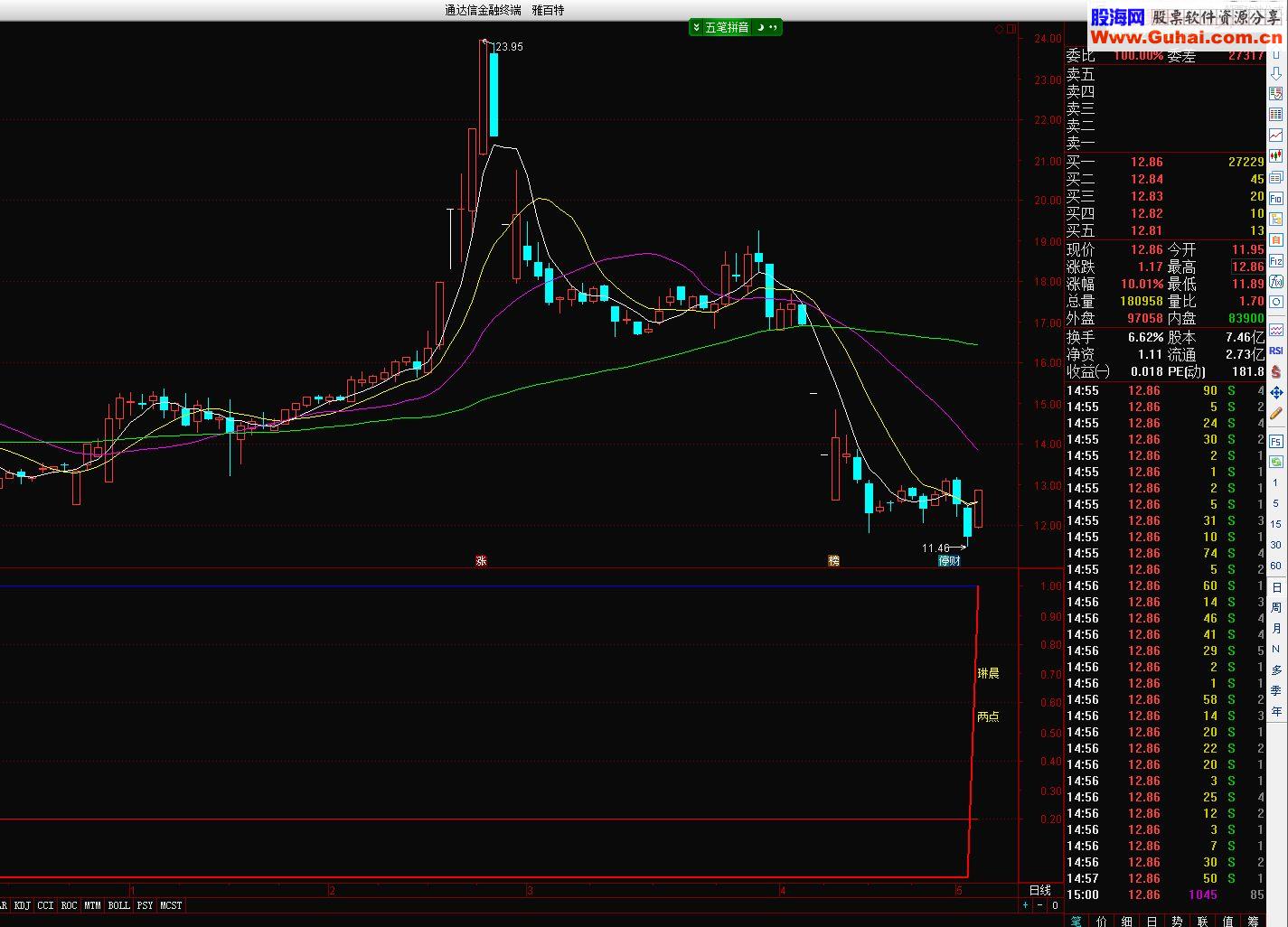The width and height of the screenshot is (1288, 927).
Task: Open the 联 linkage tab
Action: point(1202,921)
